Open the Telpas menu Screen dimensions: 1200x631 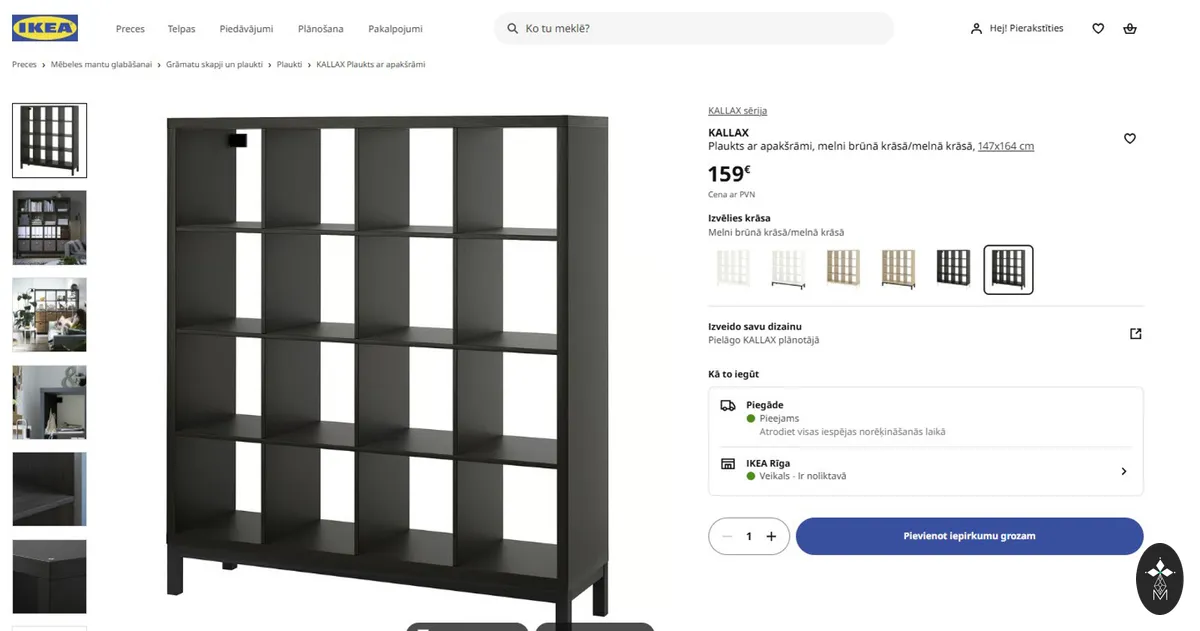tap(181, 29)
